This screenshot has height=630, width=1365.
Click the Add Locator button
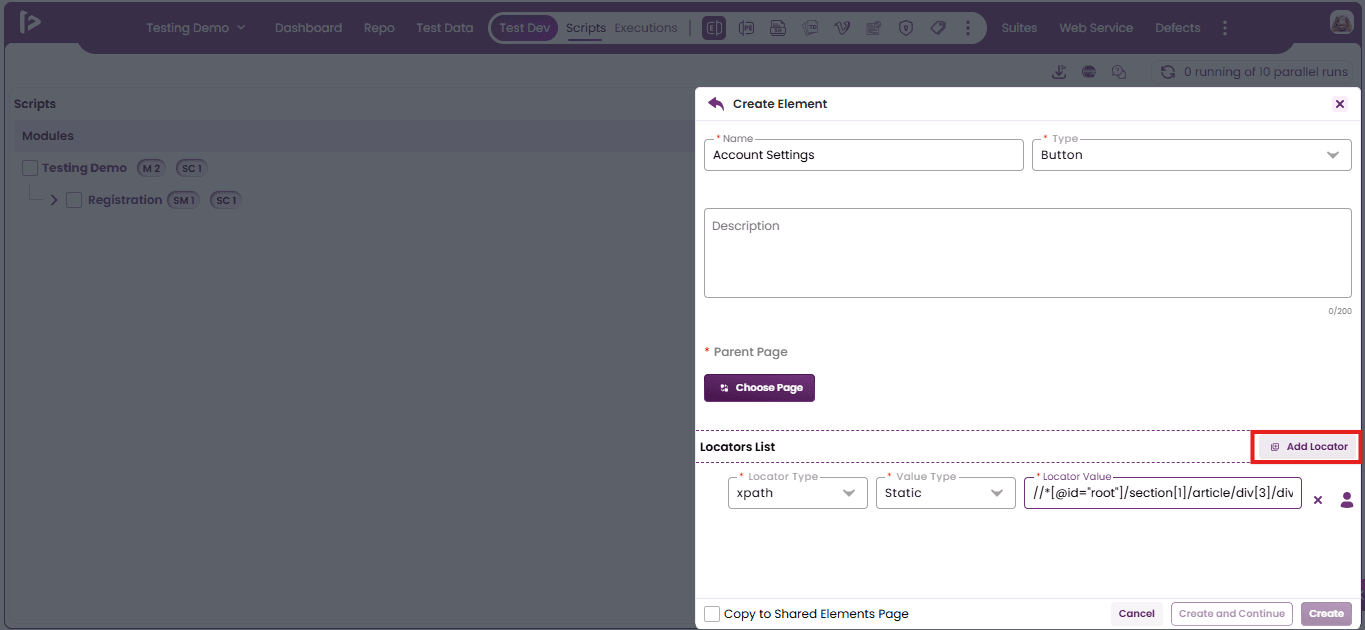point(1307,447)
